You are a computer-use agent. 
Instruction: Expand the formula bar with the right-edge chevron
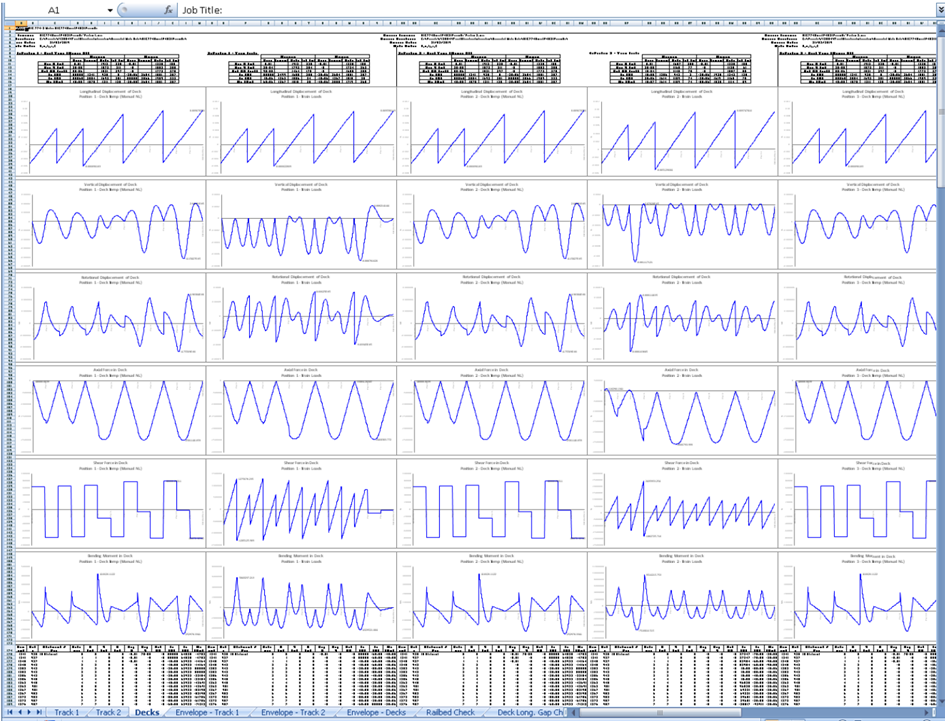(937, 10)
